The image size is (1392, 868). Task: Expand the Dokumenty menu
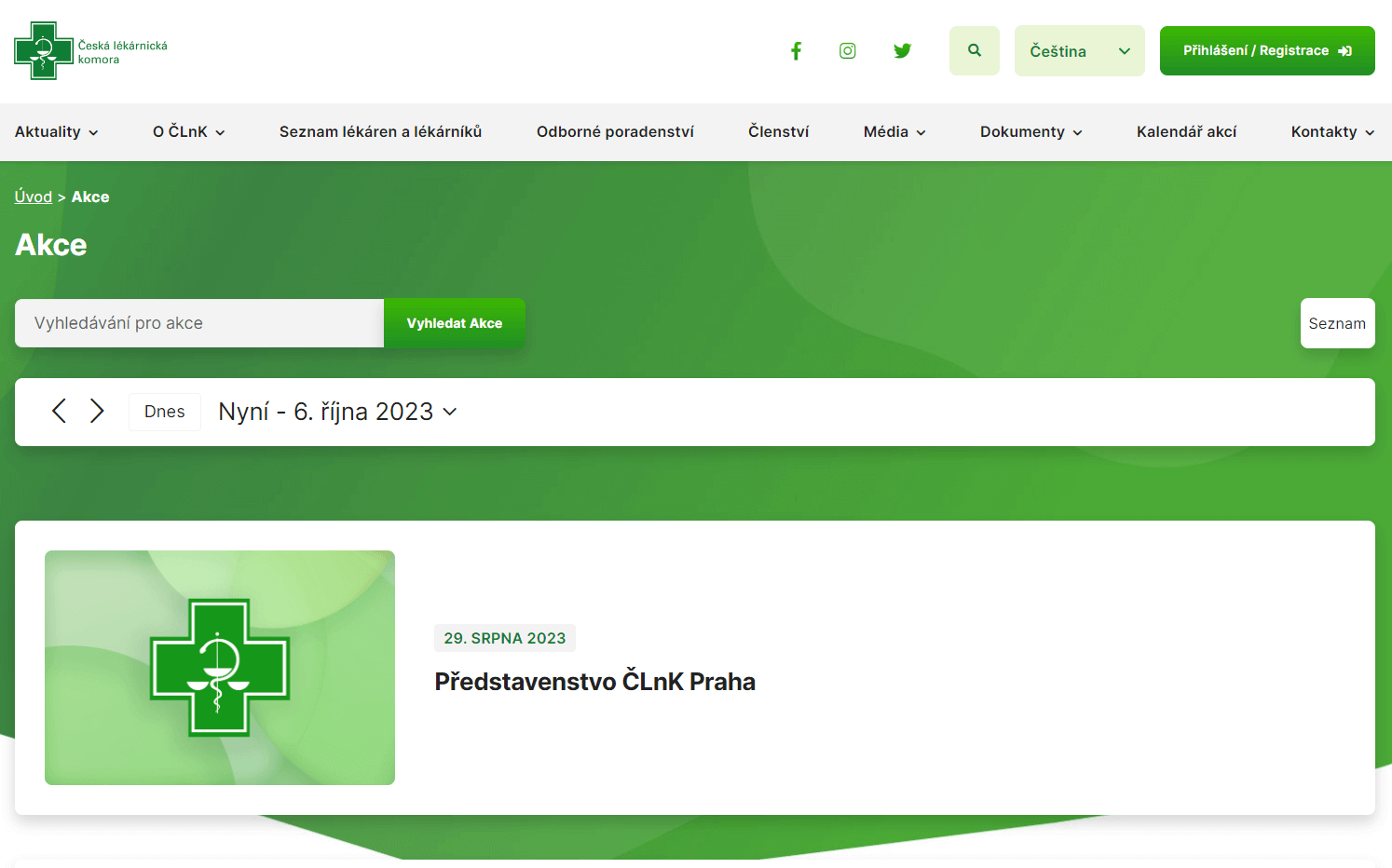click(x=1031, y=132)
